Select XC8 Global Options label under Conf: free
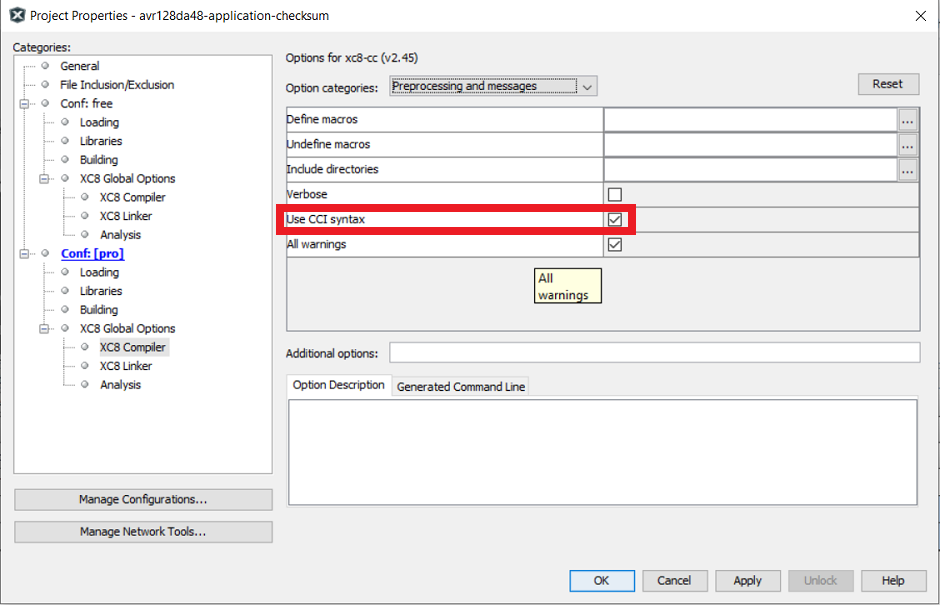940x605 pixels. pos(128,179)
